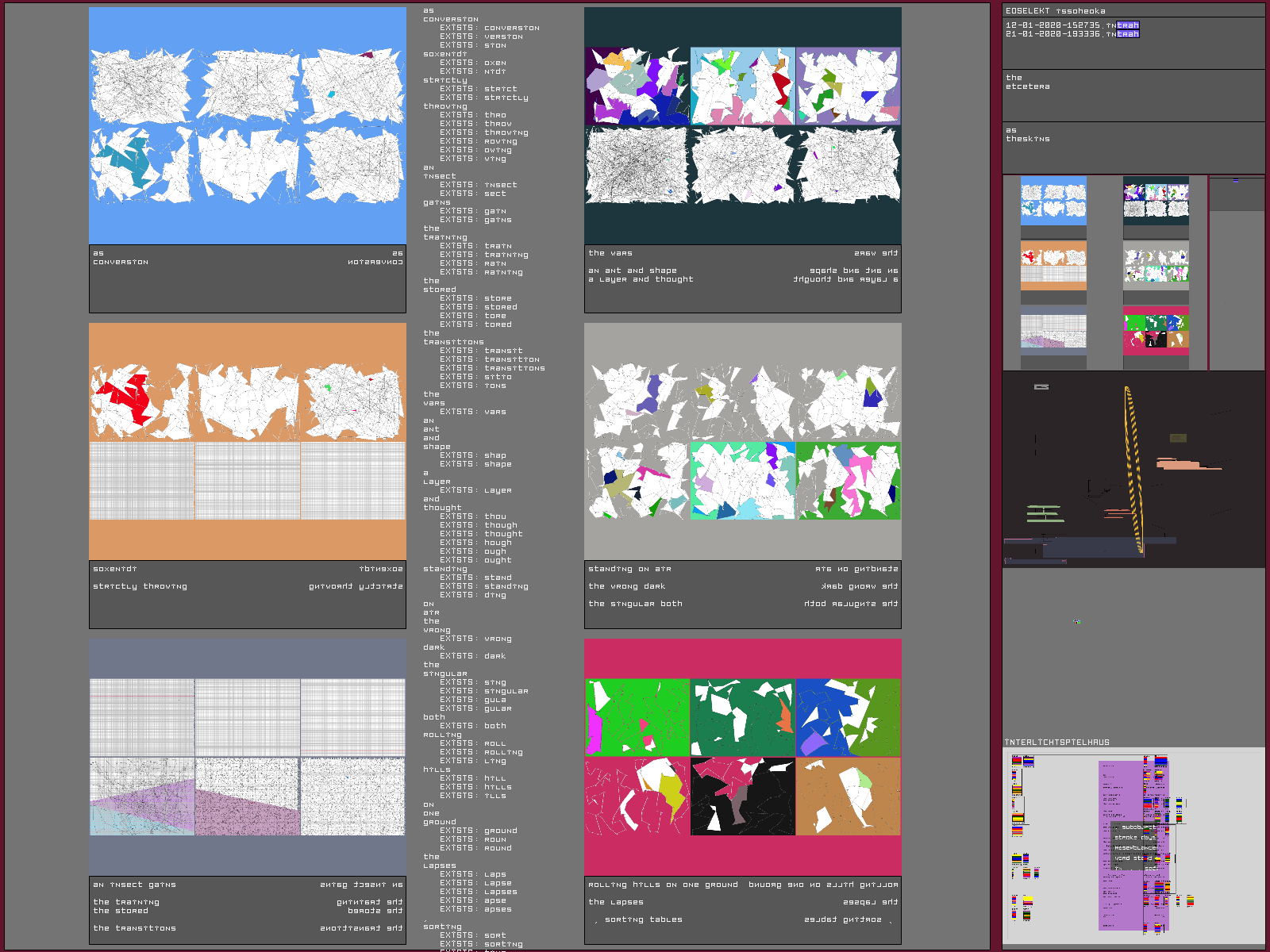Click the 'rolling hills on one ground' caption
Image resolution: width=1270 pixels, height=952 pixels.
[x=663, y=885]
